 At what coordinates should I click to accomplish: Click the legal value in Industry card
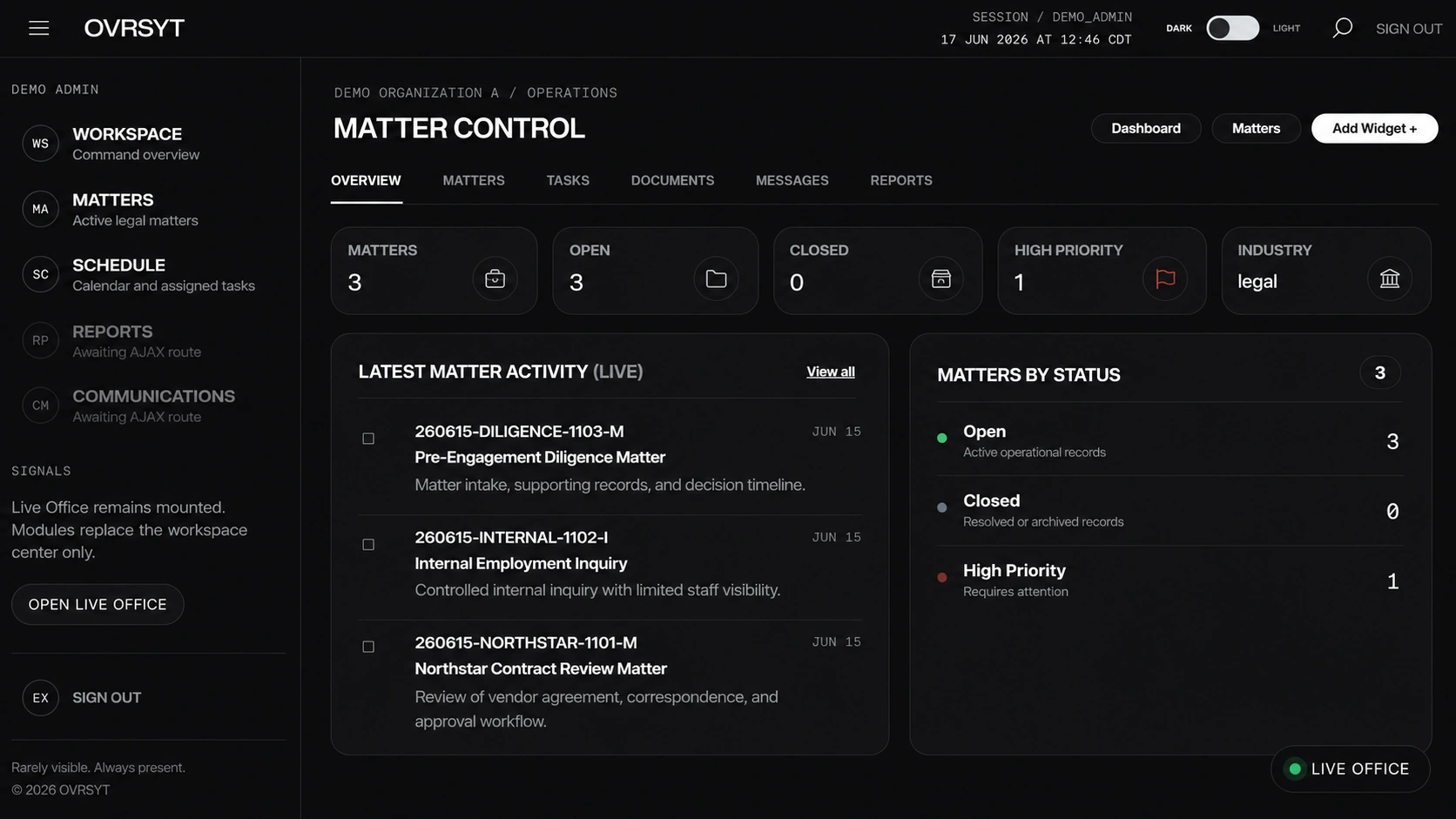click(x=1257, y=282)
